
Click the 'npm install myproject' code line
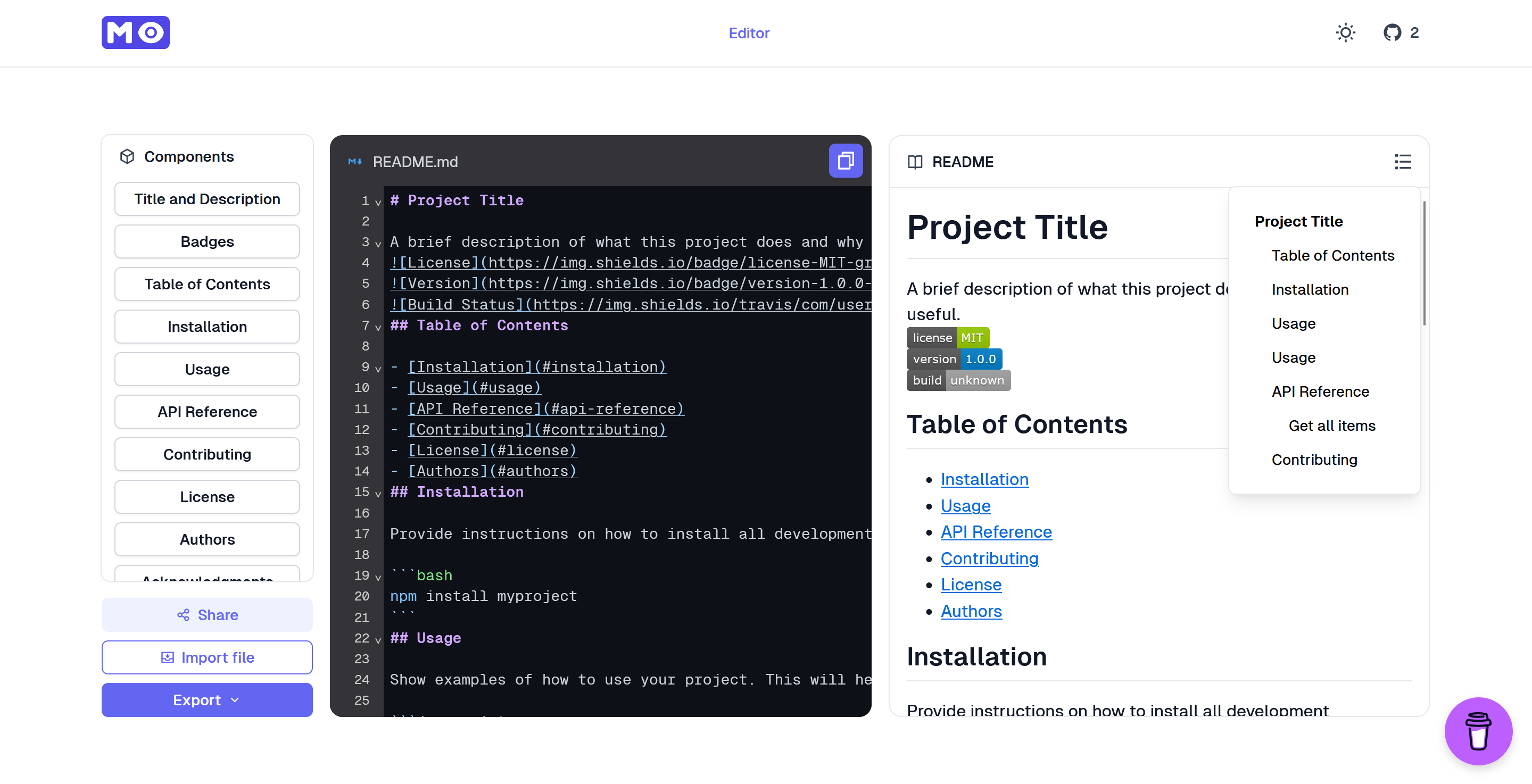tap(484, 596)
